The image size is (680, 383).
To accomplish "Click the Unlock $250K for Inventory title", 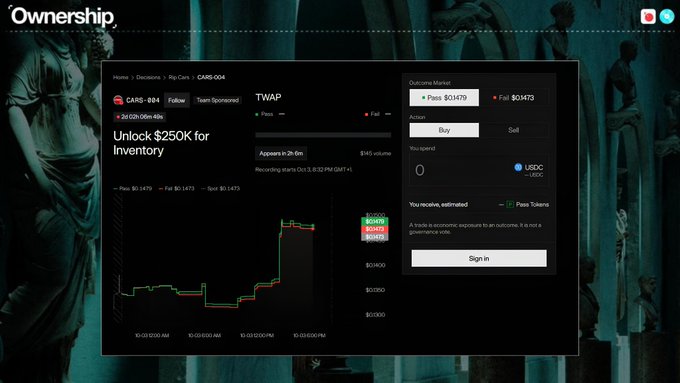I will [x=161, y=143].
